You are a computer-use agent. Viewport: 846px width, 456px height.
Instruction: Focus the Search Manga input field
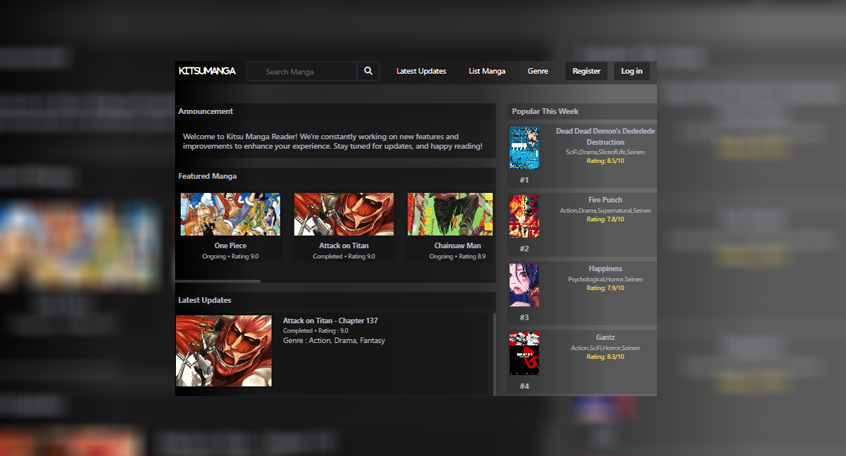(x=302, y=71)
